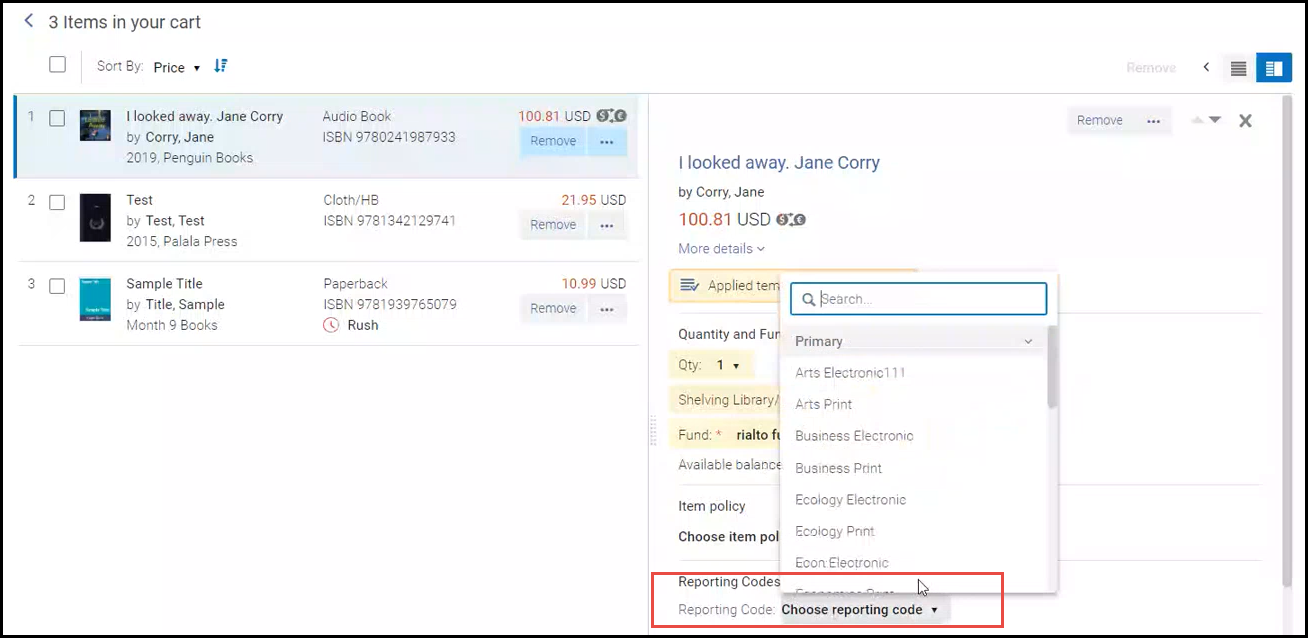Remove the Test book from the cart

(553, 225)
